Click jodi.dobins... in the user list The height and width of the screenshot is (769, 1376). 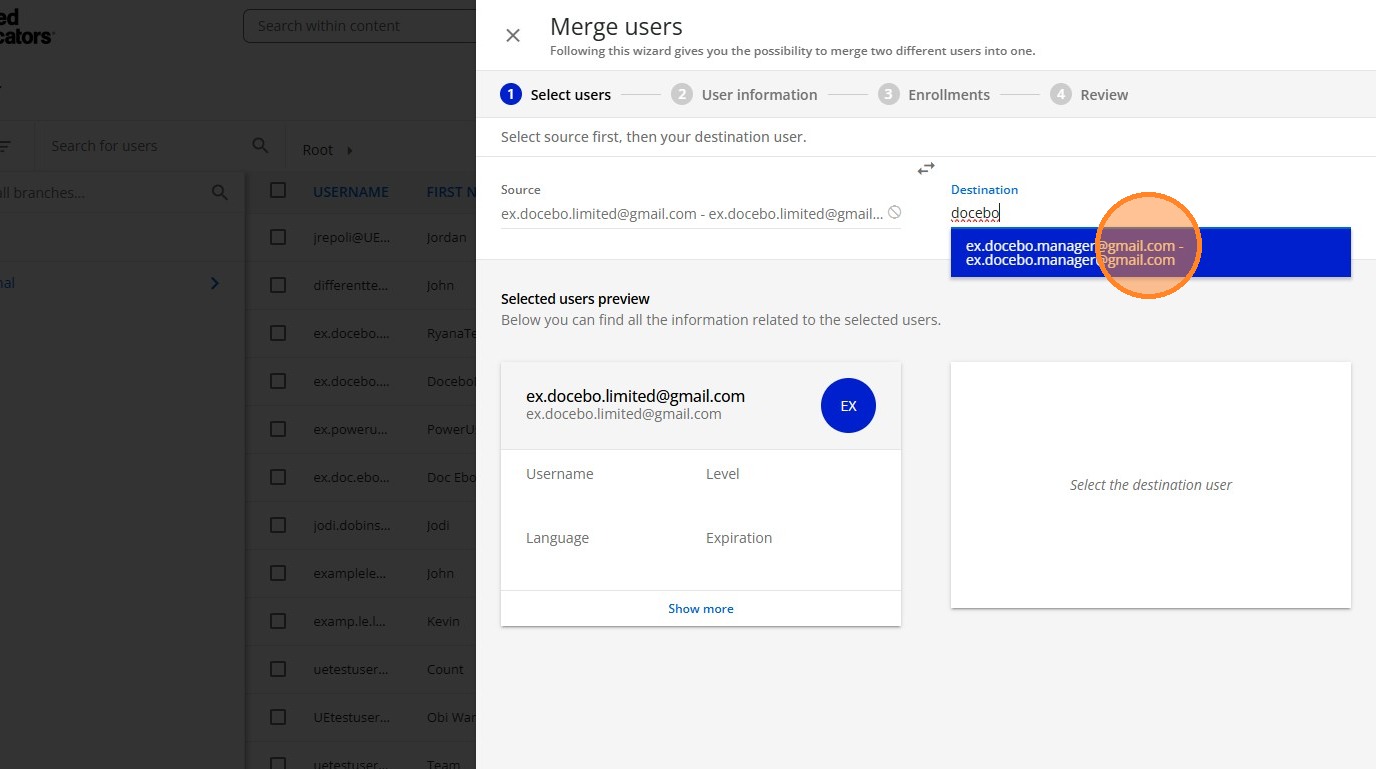[352, 526]
